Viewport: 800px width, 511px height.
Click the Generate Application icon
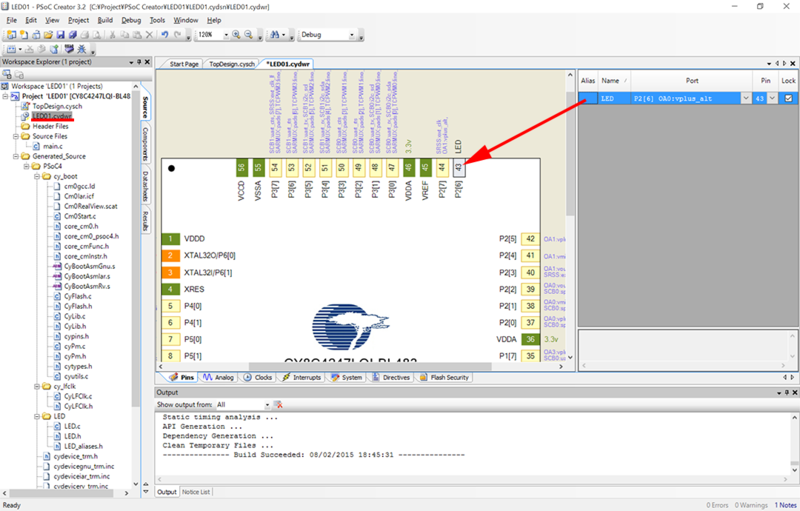54,49
